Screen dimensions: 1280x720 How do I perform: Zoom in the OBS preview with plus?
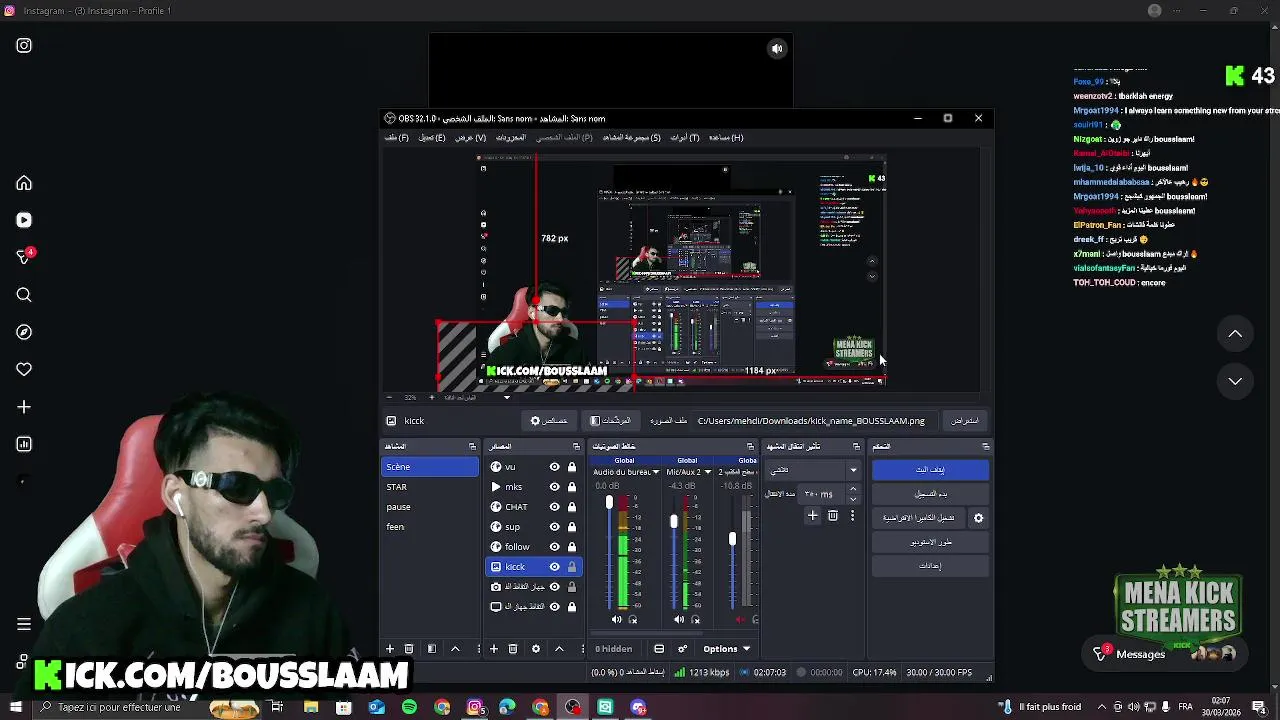coord(431,397)
